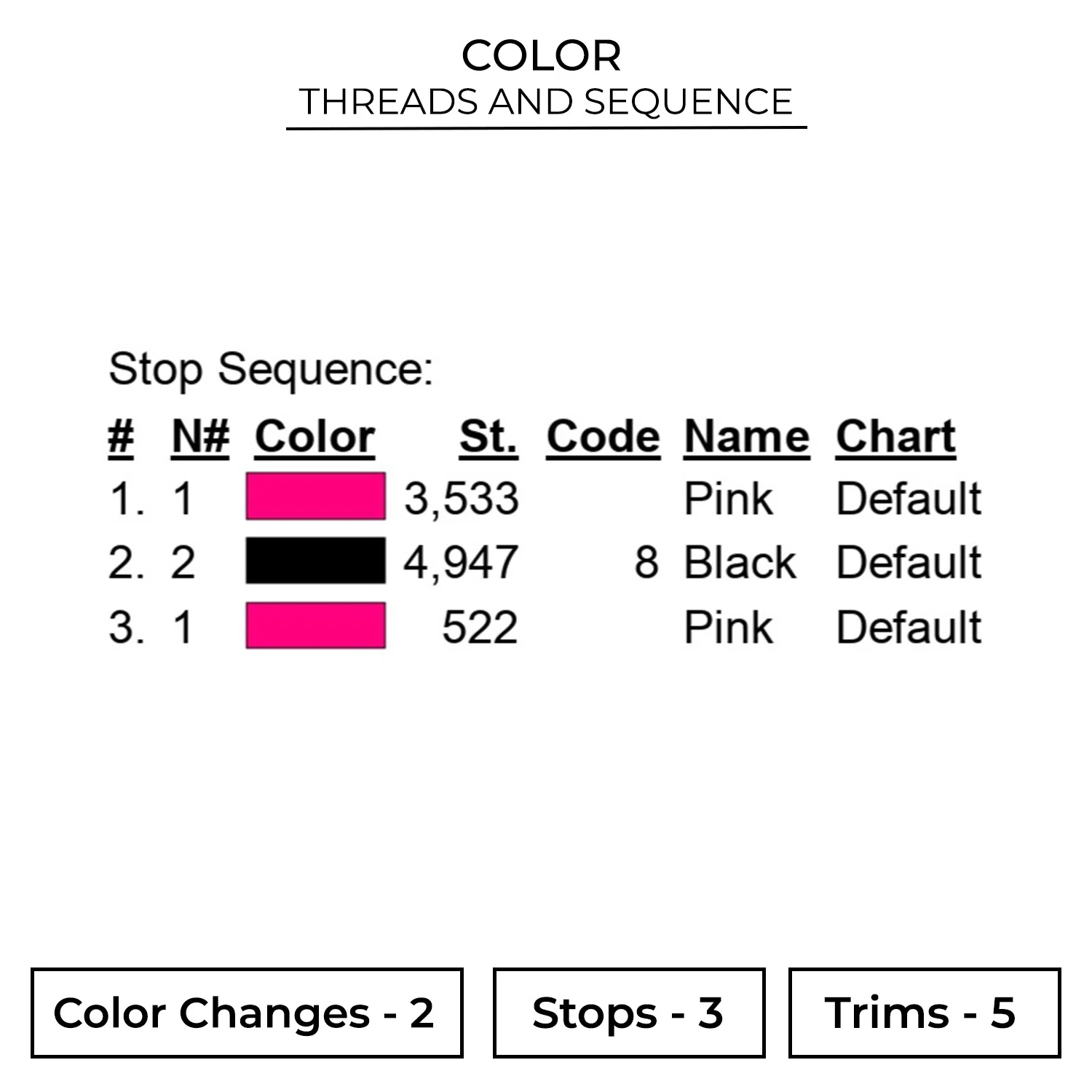Viewport: 1092px width, 1092px height.
Task: Click the pink swatch in row 1
Action: click(x=315, y=496)
